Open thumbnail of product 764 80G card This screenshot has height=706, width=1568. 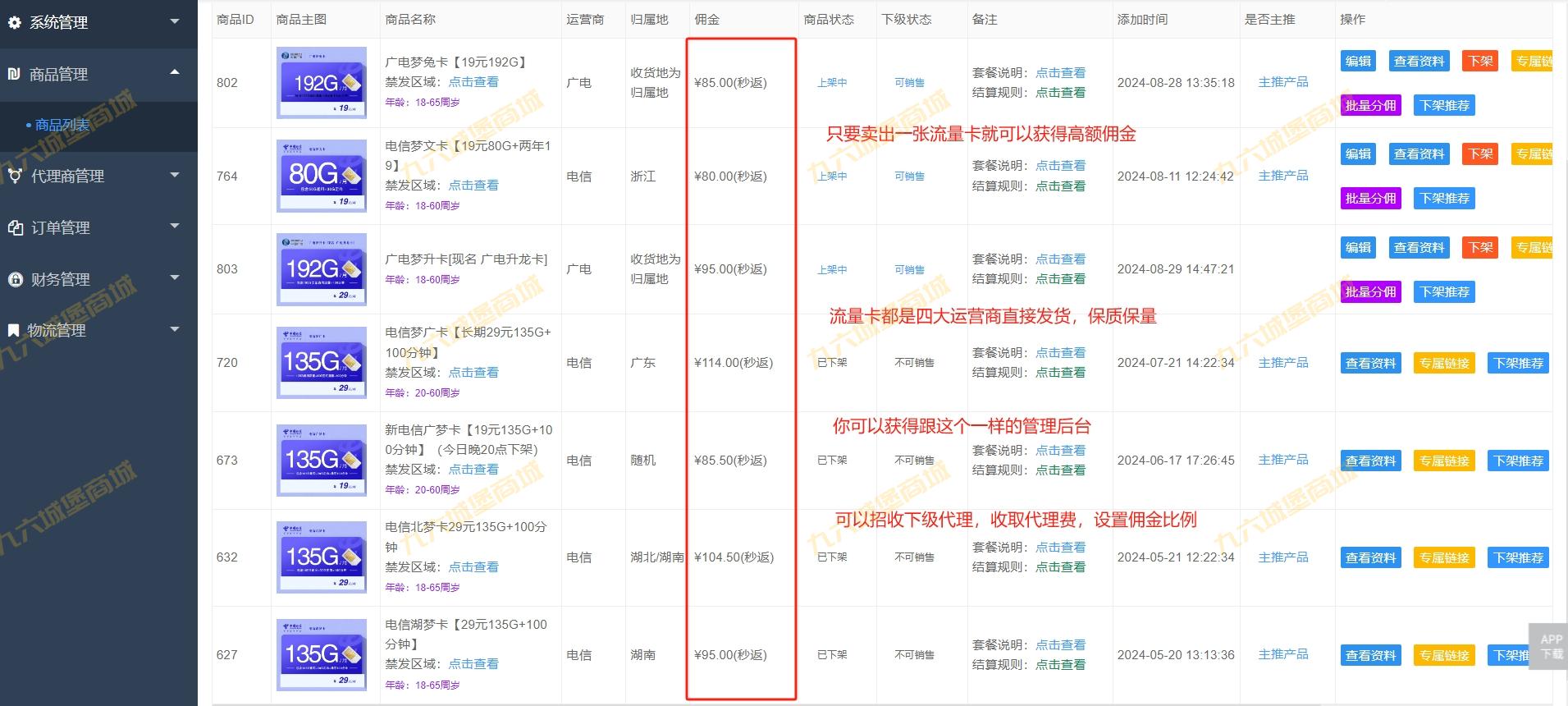(322, 176)
